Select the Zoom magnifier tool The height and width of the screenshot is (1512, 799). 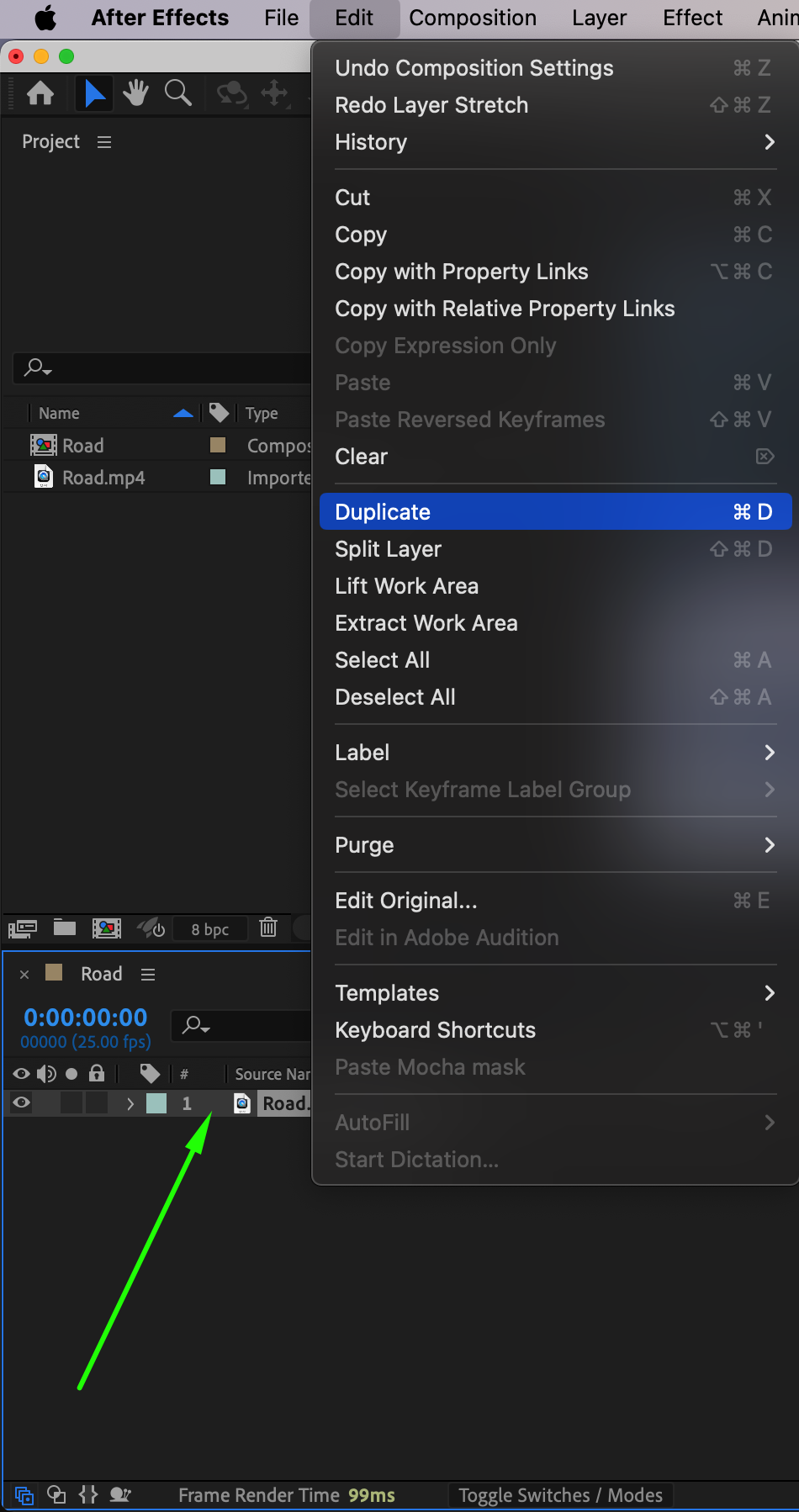click(178, 93)
